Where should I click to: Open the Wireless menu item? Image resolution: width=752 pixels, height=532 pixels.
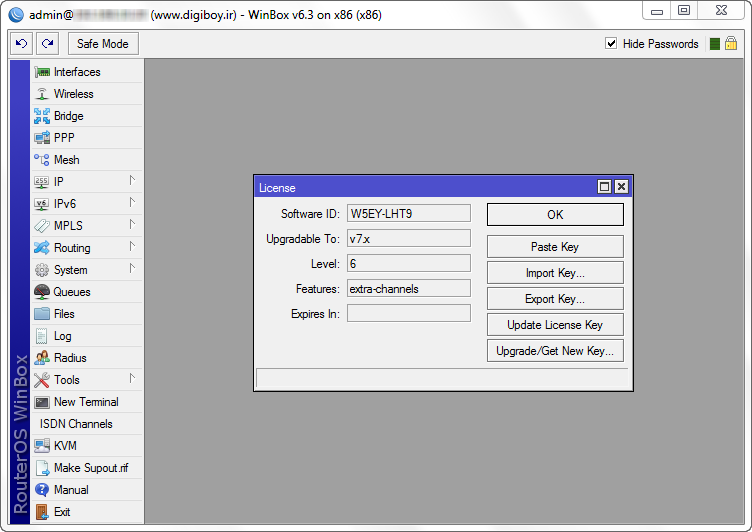pos(87,94)
